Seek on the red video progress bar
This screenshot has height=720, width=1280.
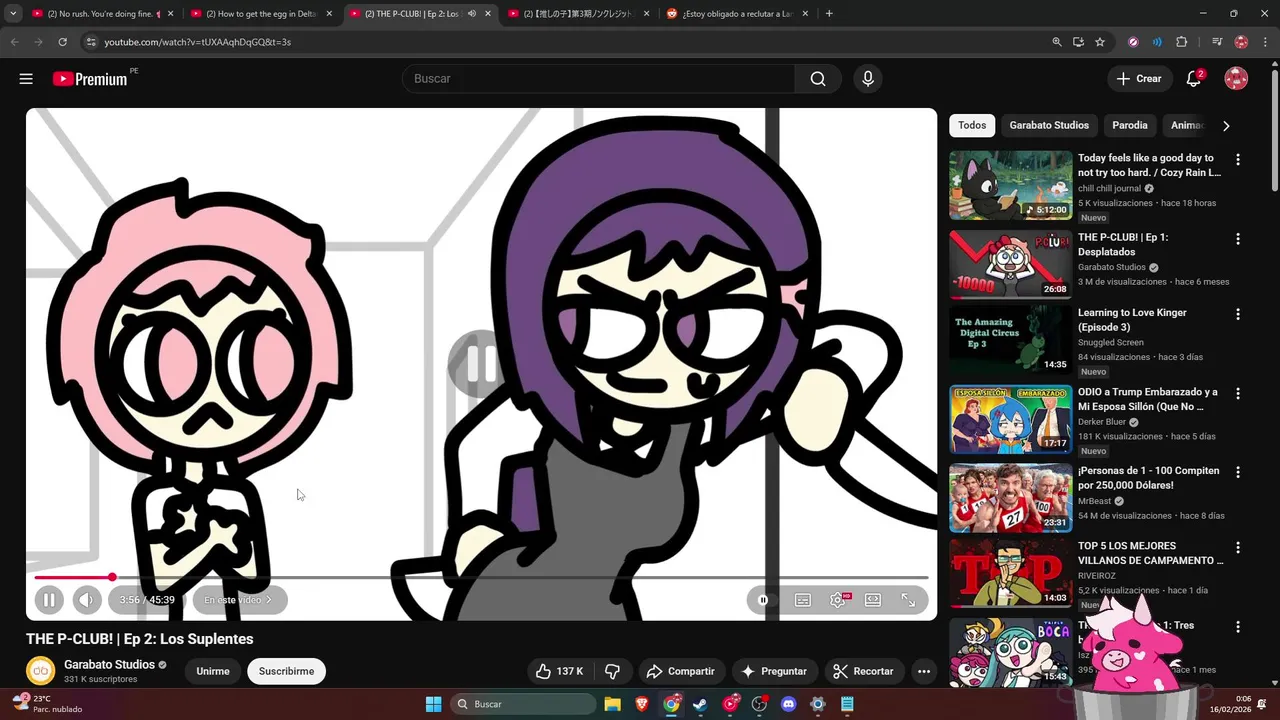click(481, 577)
